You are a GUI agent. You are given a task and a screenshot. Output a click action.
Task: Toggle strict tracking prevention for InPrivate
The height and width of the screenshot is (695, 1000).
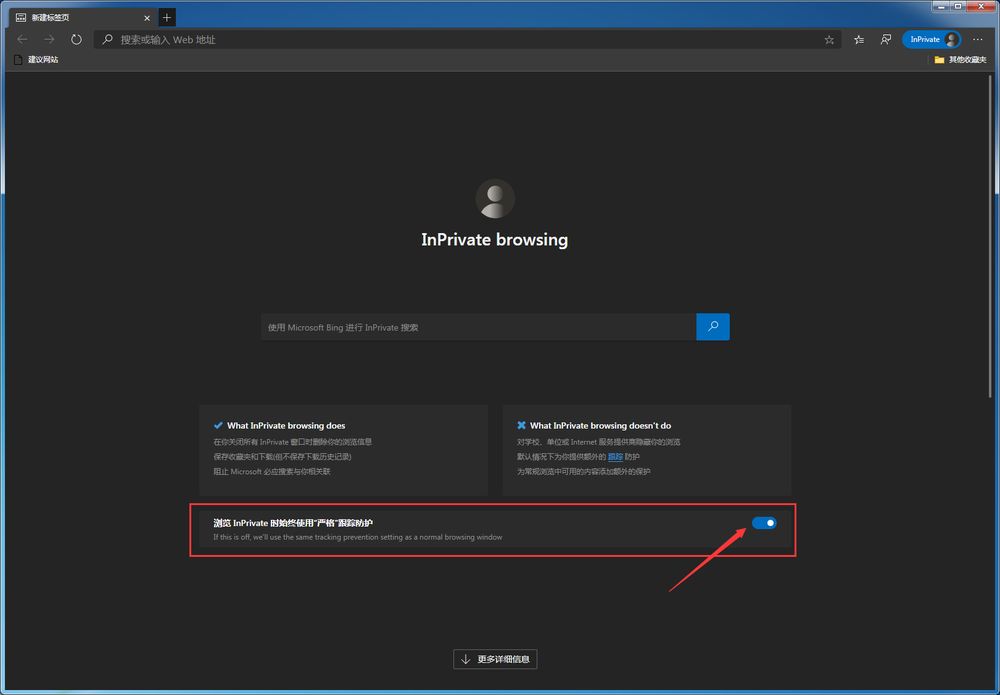(x=764, y=523)
